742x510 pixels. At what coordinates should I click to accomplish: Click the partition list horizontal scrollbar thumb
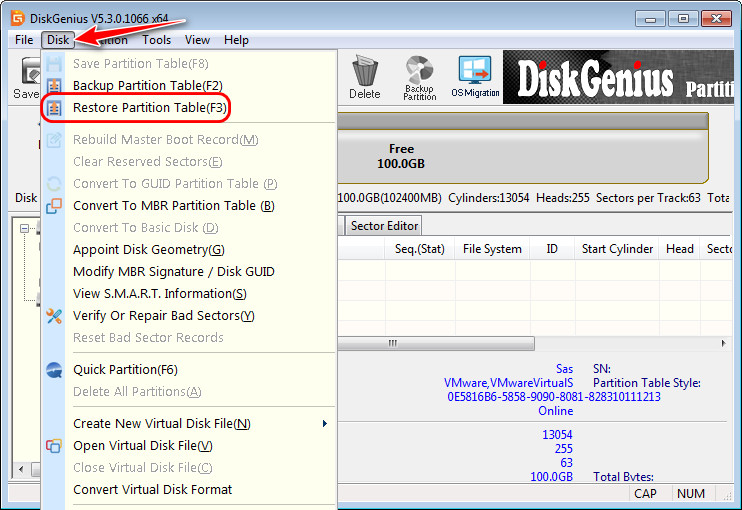point(436,343)
